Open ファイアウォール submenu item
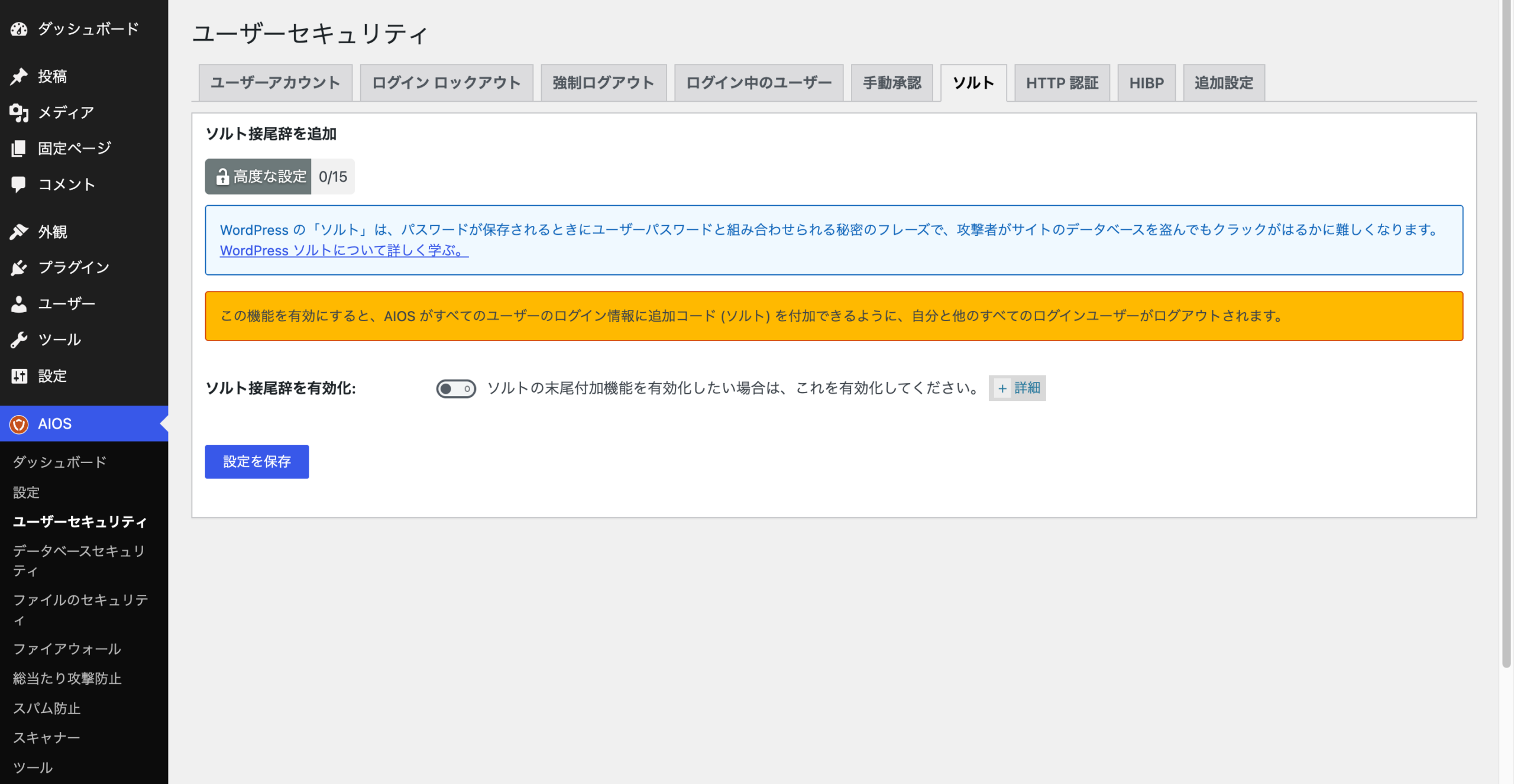Image resolution: width=1514 pixels, height=784 pixels. 67,649
